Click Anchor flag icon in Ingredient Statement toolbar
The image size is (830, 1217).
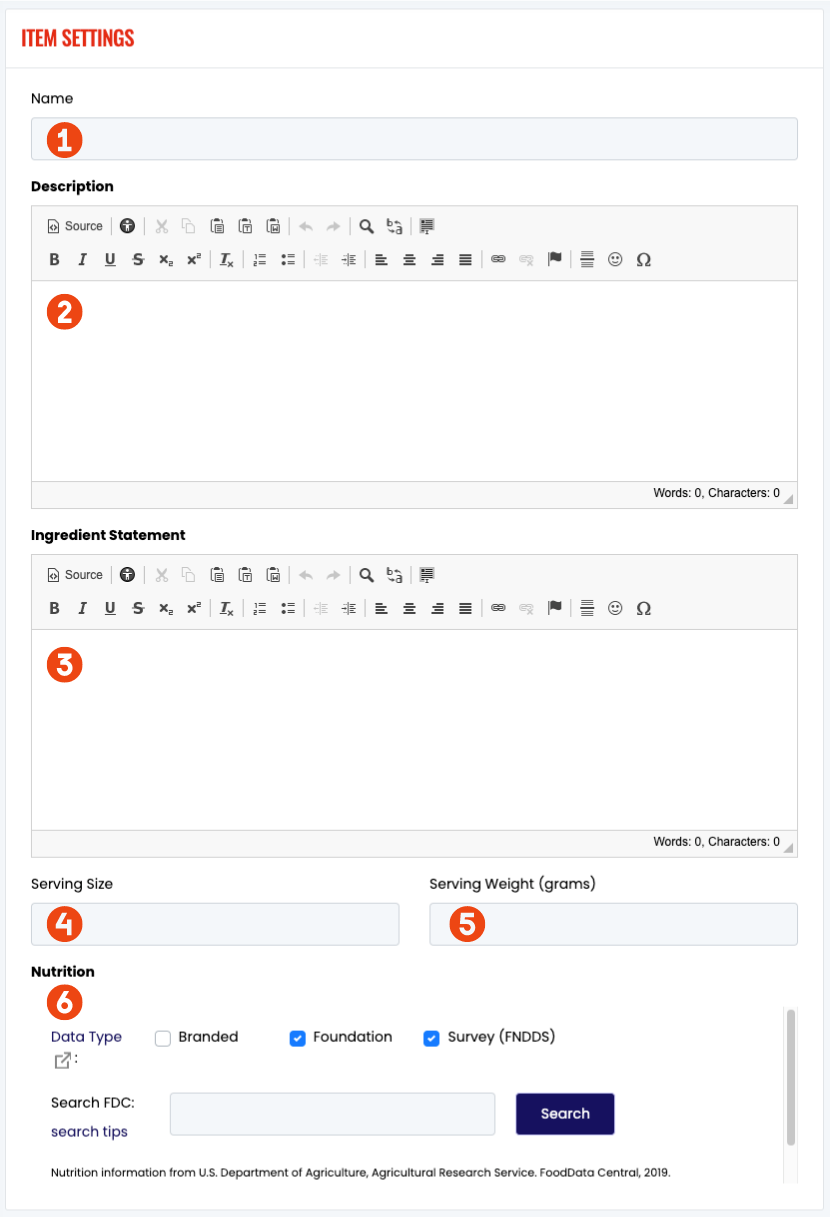pos(555,609)
